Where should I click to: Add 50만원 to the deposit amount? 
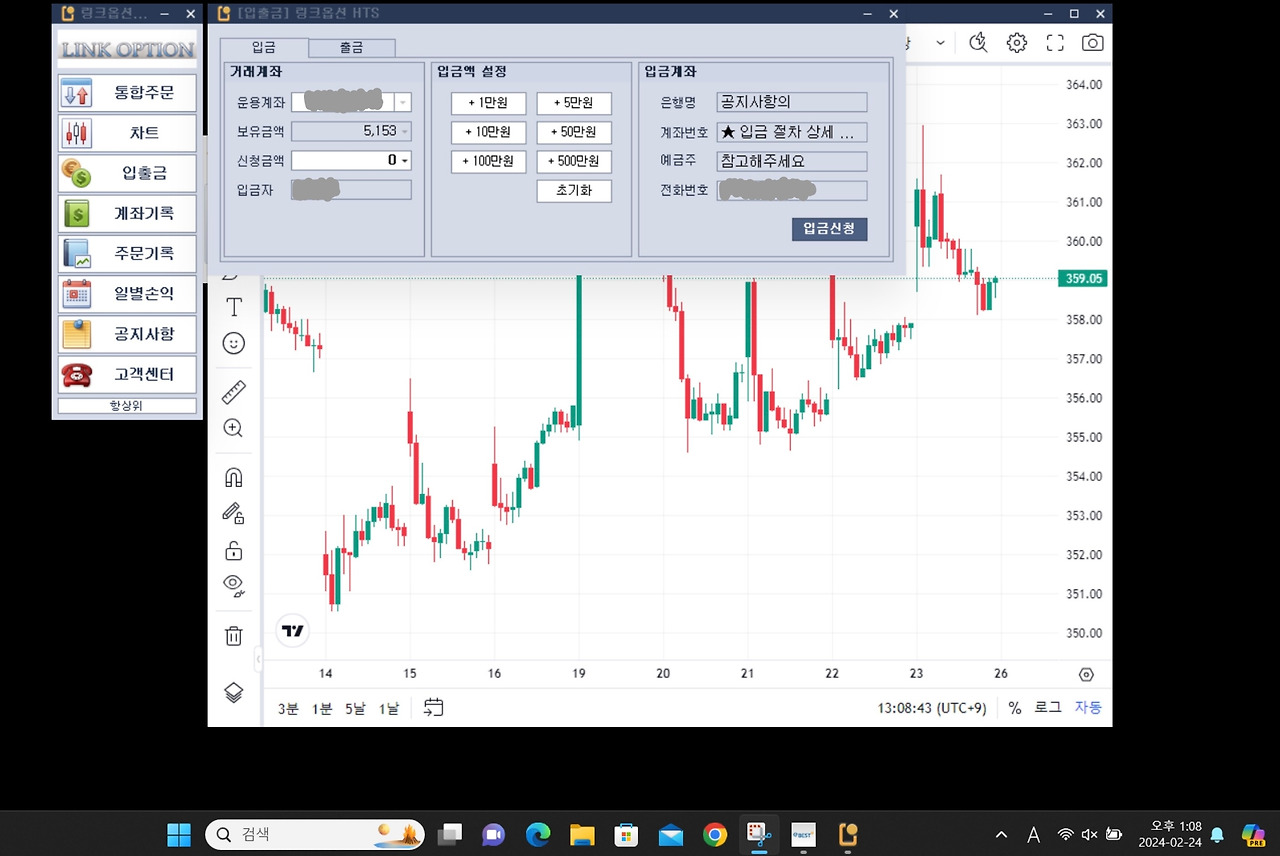pyautogui.click(x=574, y=132)
